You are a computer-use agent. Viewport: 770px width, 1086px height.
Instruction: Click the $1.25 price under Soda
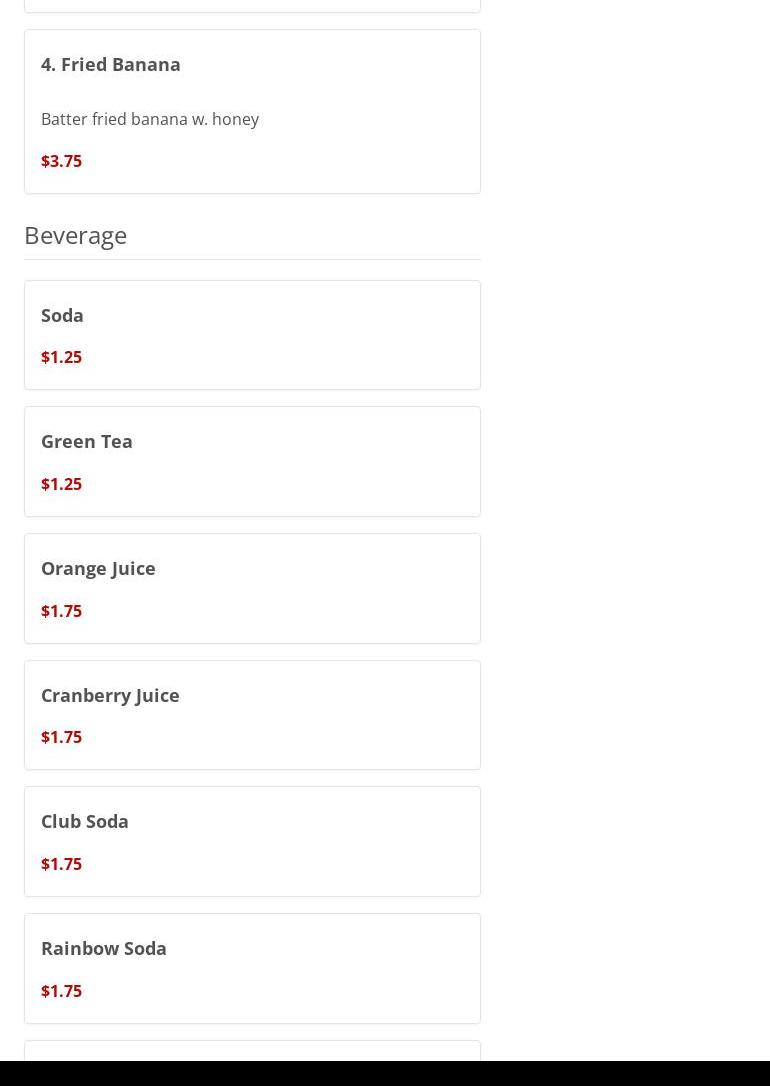pos(61,357)
